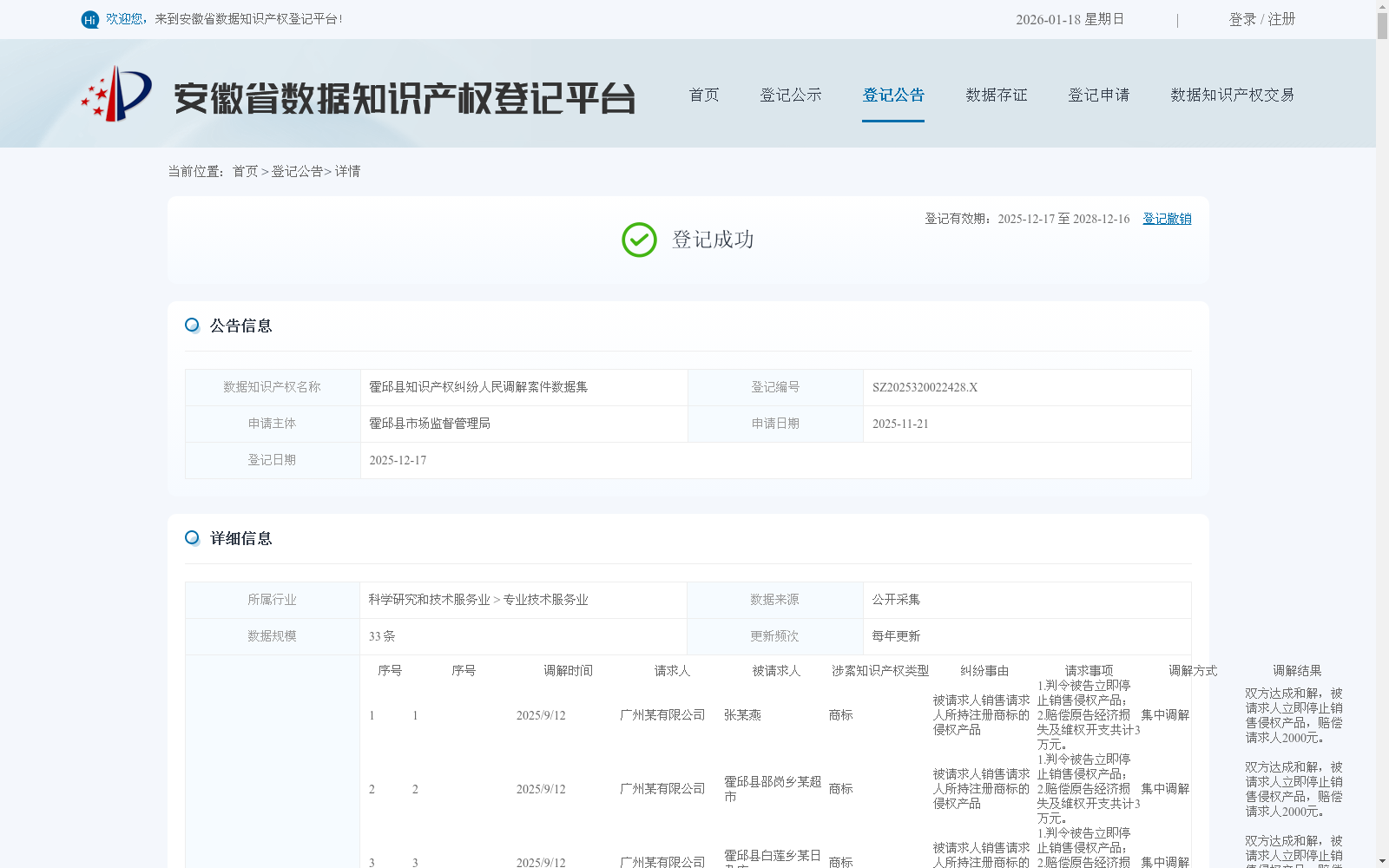The image size is (1389, 868).
Task: Click the scrollbar down arrow
Action: point(1382,862)
